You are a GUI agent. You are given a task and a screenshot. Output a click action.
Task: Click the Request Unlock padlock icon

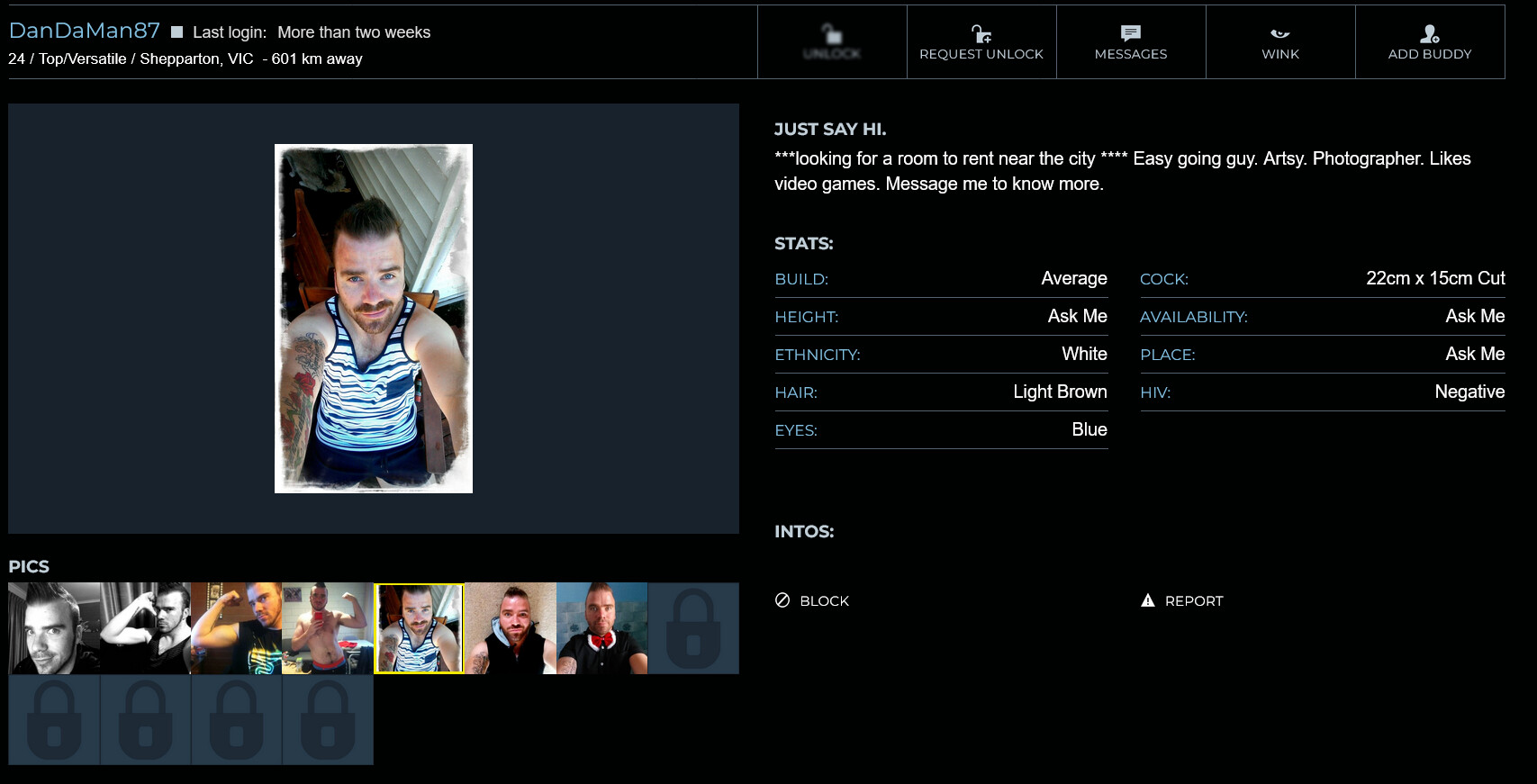pos(981,34)
